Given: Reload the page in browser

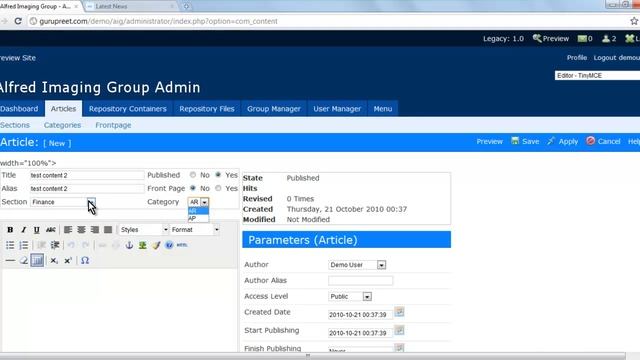Looking at the screenshot, I should [18, 21].
